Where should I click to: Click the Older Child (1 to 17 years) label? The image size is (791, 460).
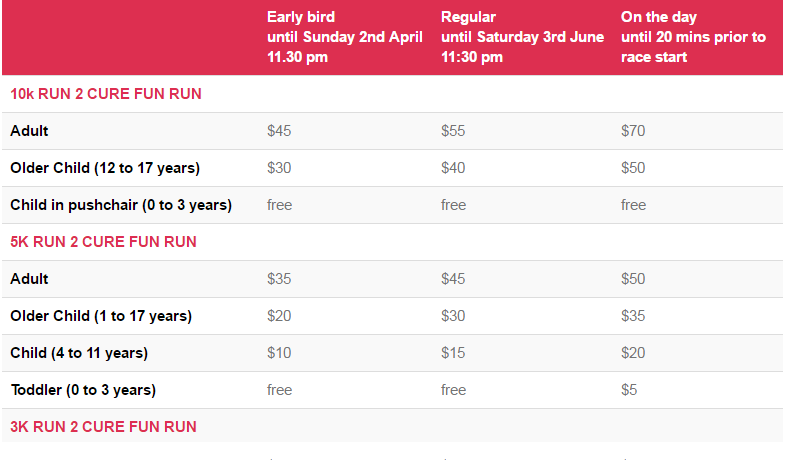101,316
